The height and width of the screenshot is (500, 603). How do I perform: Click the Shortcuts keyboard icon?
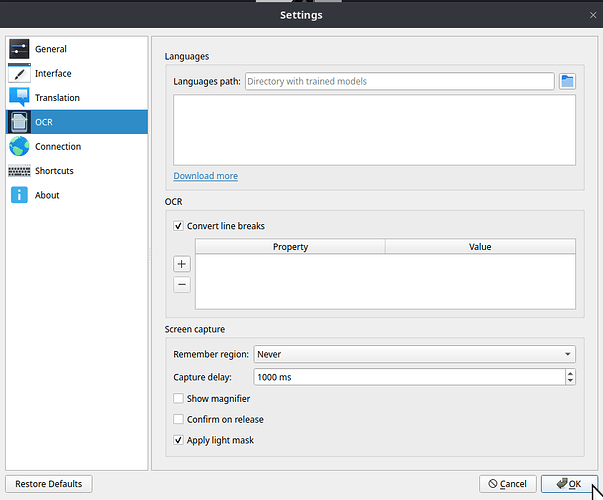pos(19,171)
